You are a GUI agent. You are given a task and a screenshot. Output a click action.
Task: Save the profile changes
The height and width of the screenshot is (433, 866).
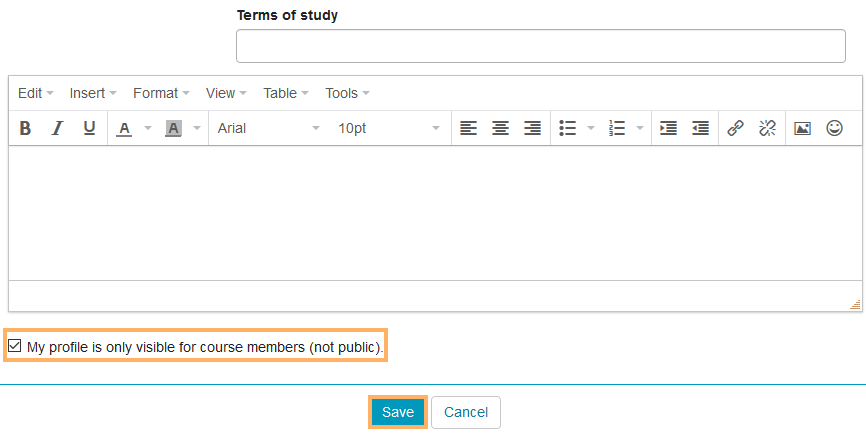click(x=398, y=412)
